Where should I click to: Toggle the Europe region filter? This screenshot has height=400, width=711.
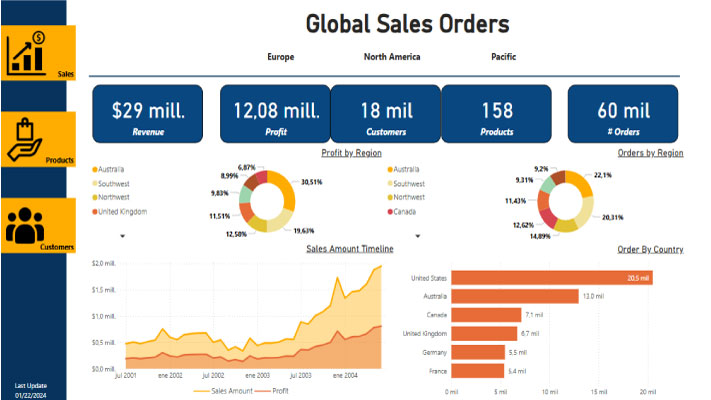tap(280, 57)
